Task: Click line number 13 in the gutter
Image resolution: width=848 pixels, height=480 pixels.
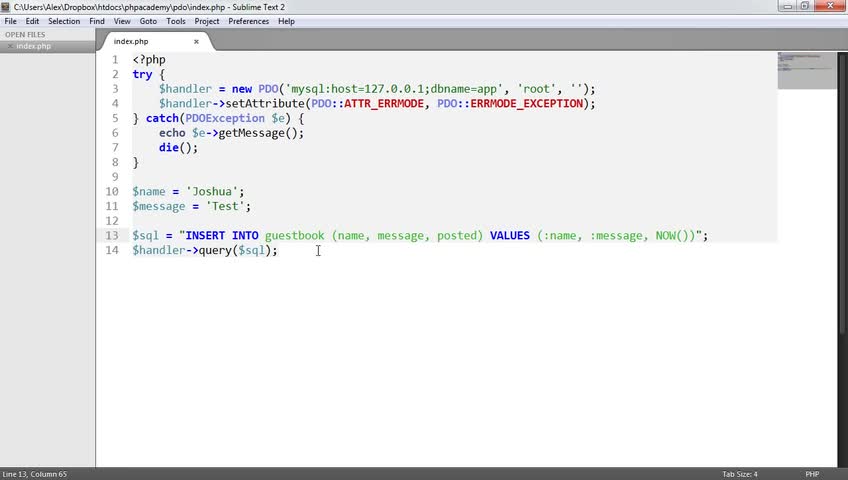Action: tap(111, 236)
